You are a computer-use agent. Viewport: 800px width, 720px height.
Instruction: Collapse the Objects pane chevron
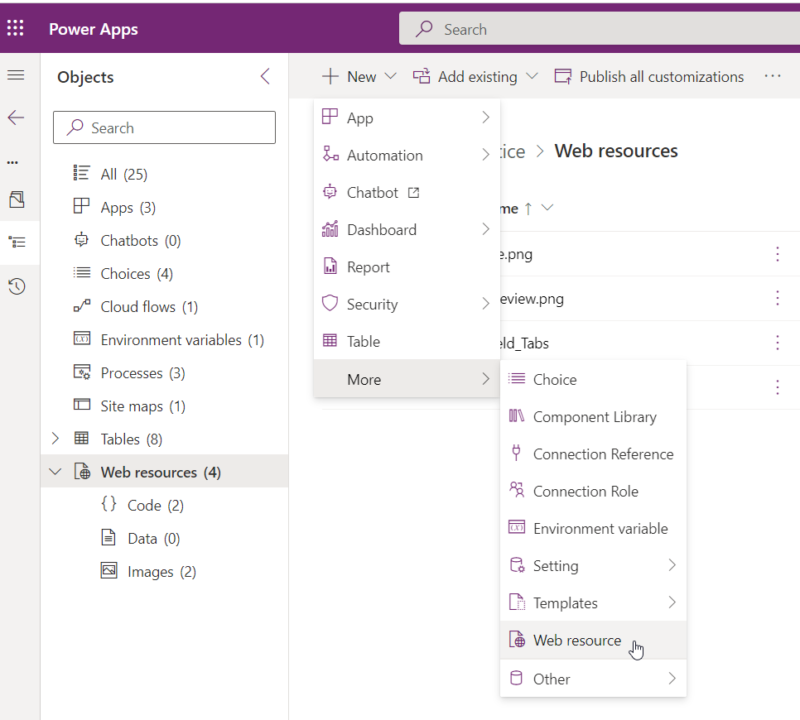coord(265,76)
